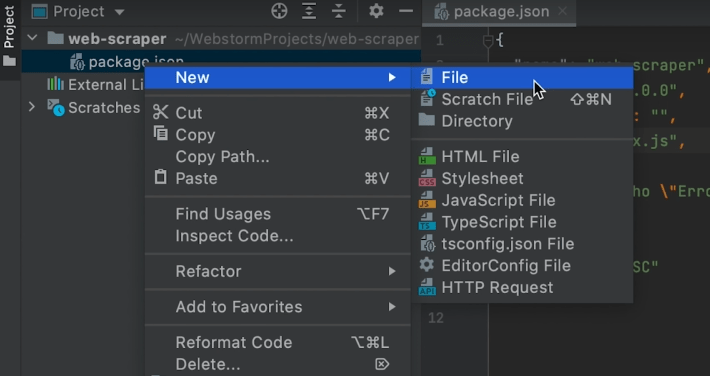Select package.json in project tree

point(136,62)
